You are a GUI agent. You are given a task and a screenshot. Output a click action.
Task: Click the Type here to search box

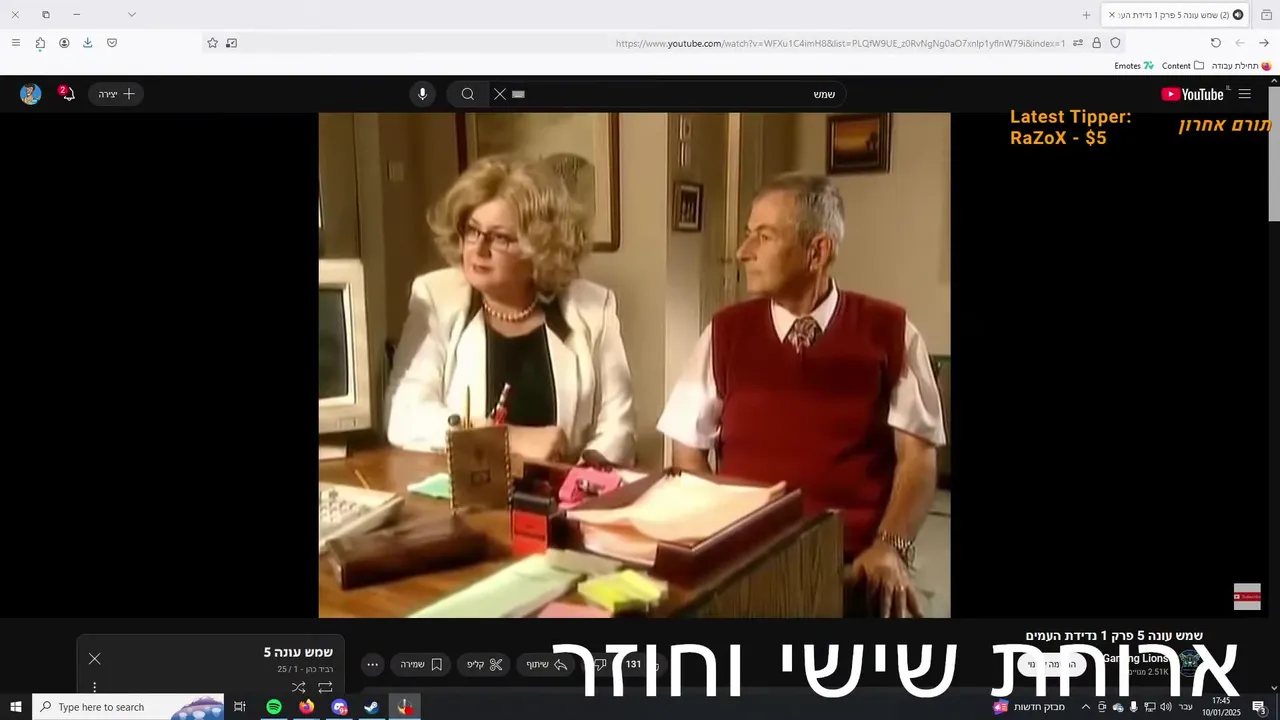coord(130,707)
